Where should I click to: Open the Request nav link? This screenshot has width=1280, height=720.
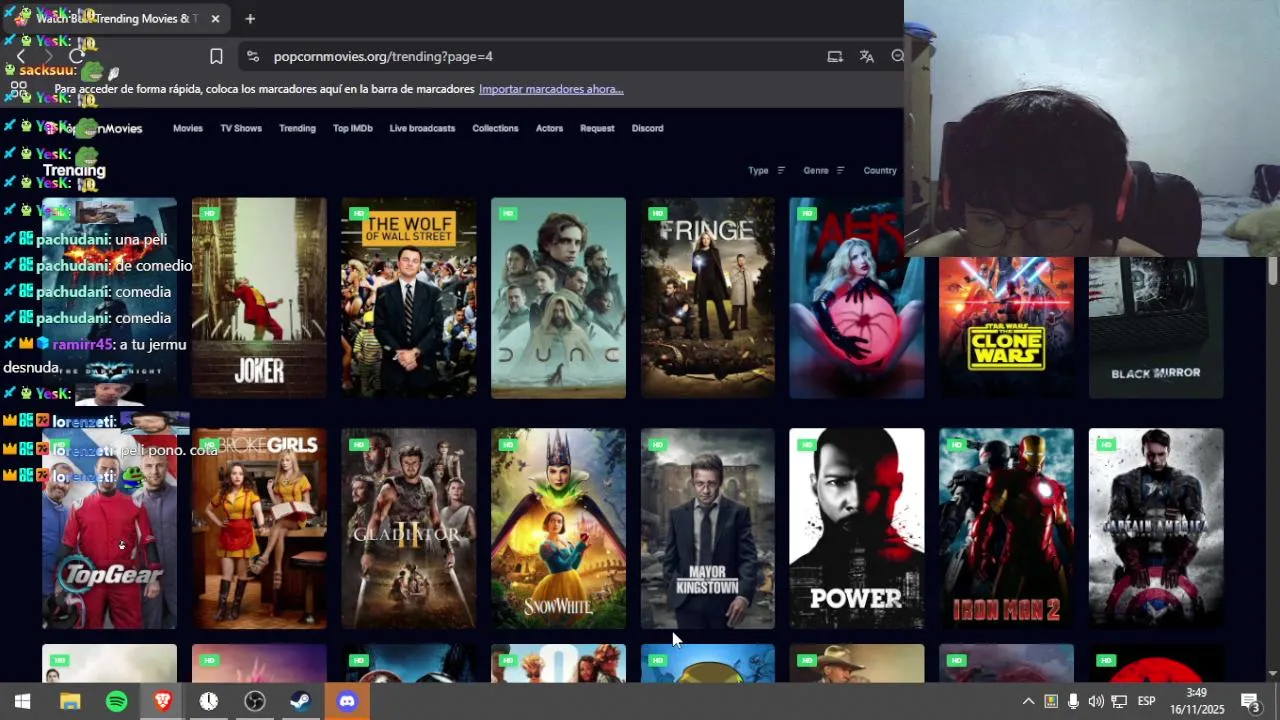tap(597, 128)
